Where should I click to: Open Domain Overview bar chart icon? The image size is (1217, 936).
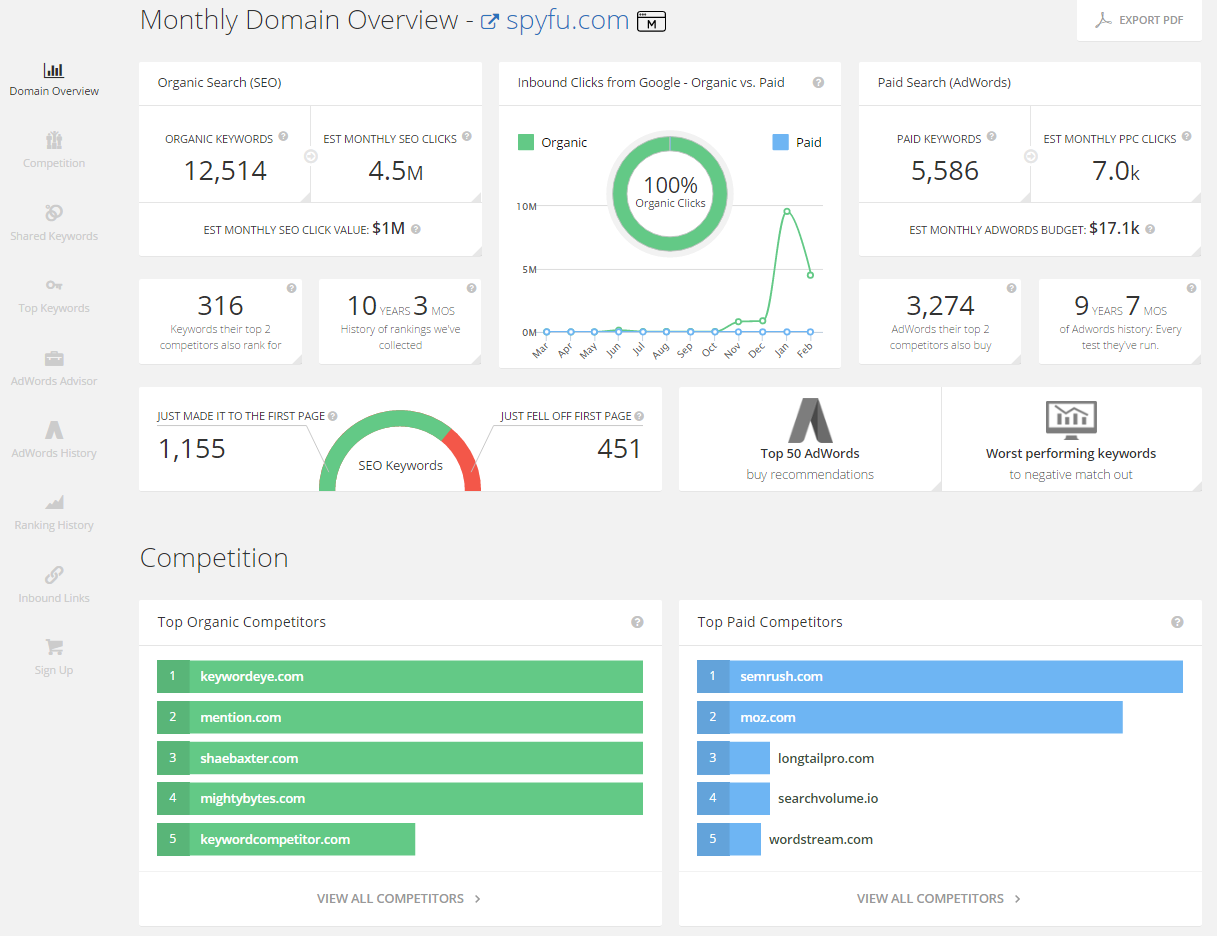pos(54,70)
